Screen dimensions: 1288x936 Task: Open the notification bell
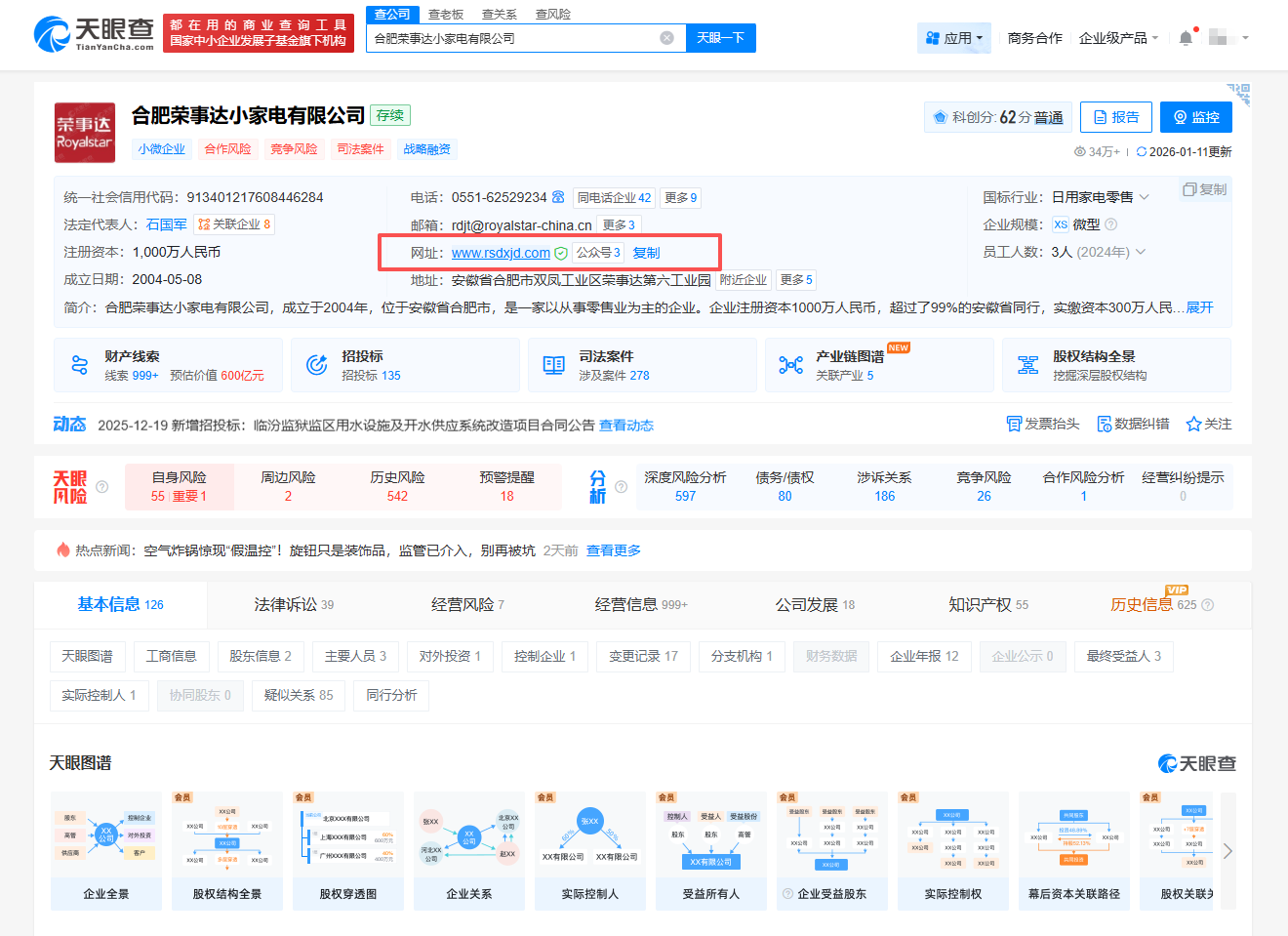[x=1186, y=38]
